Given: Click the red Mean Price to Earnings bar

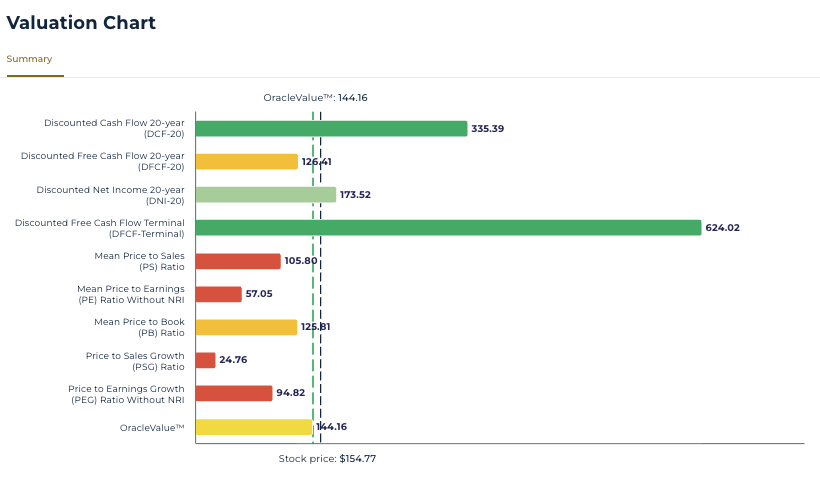Looking at the screenshot, I should coord(219,294).
